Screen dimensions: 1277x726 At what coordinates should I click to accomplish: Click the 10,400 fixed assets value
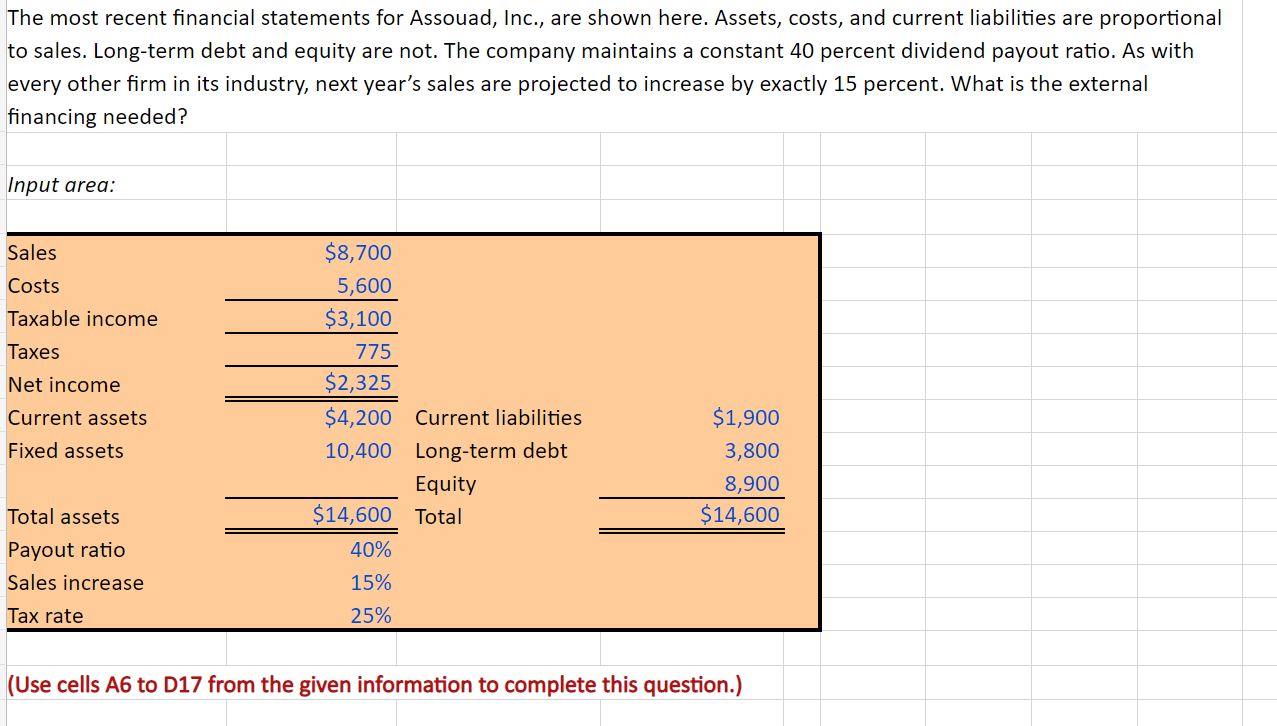pyautogui.click(x=358, y=450)
